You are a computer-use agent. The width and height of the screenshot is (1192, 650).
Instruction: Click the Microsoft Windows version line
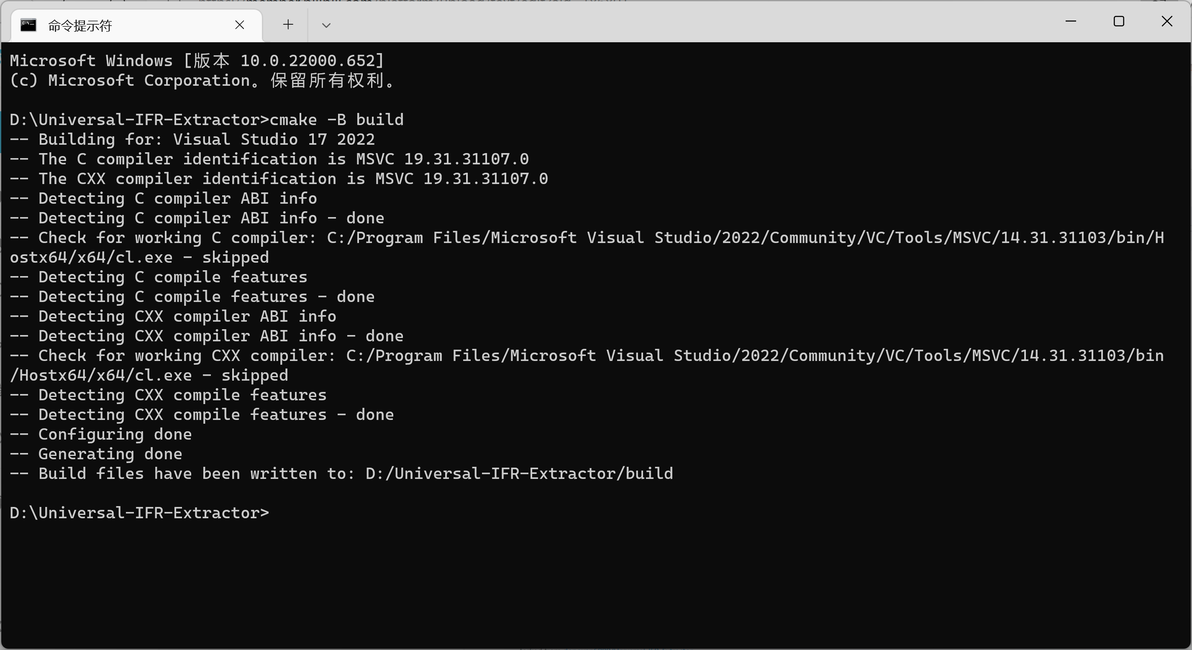coord(197,61)
